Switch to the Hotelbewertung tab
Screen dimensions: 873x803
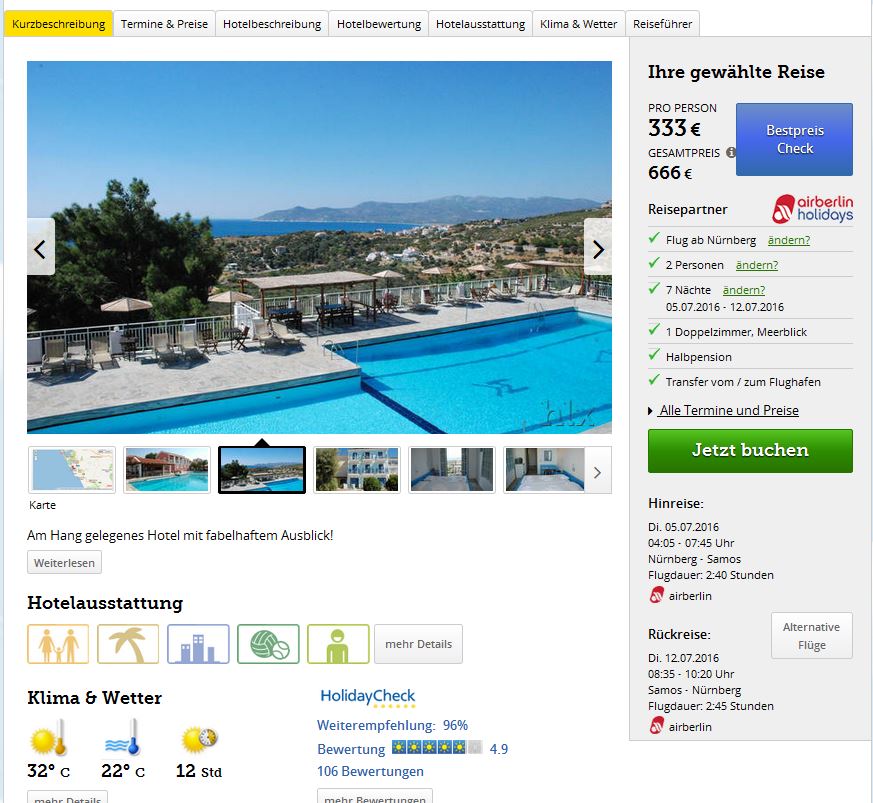(x=379, y=24)
